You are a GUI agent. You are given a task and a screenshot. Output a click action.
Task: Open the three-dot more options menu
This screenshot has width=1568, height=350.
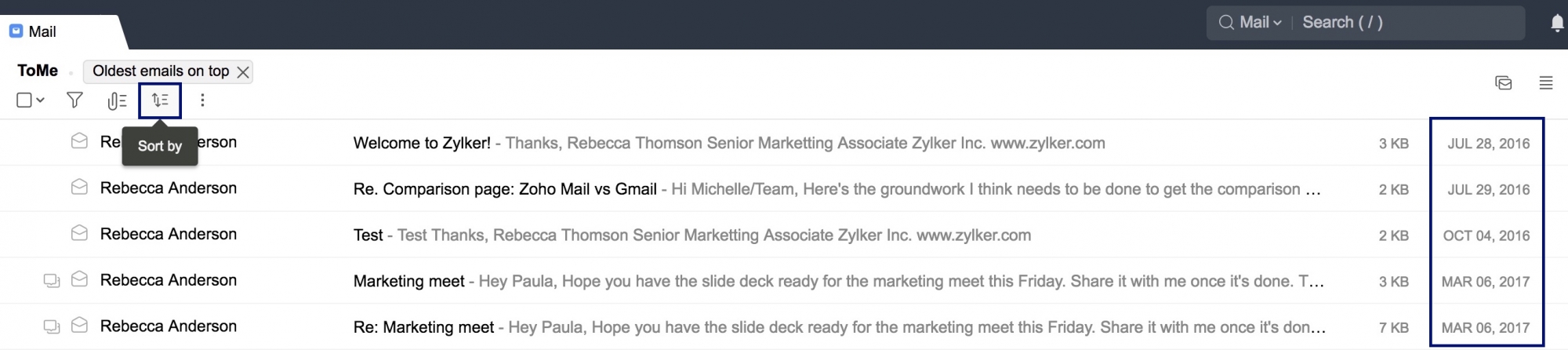(x=202, y=100)
